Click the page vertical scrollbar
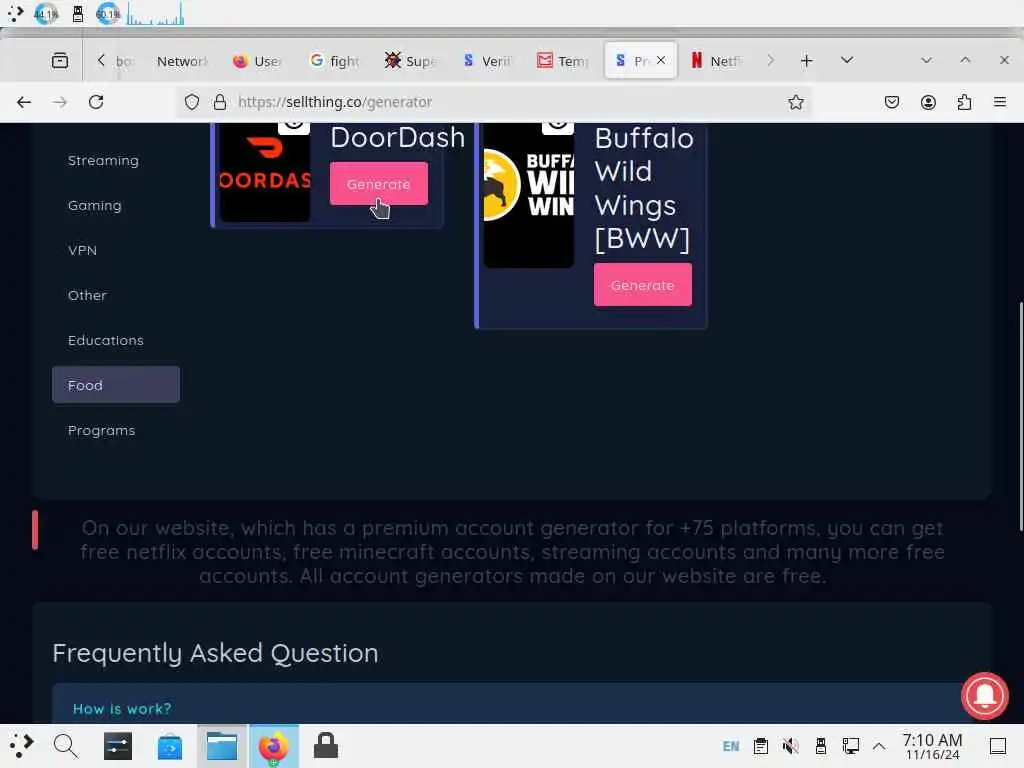 tap(1020, 417)
